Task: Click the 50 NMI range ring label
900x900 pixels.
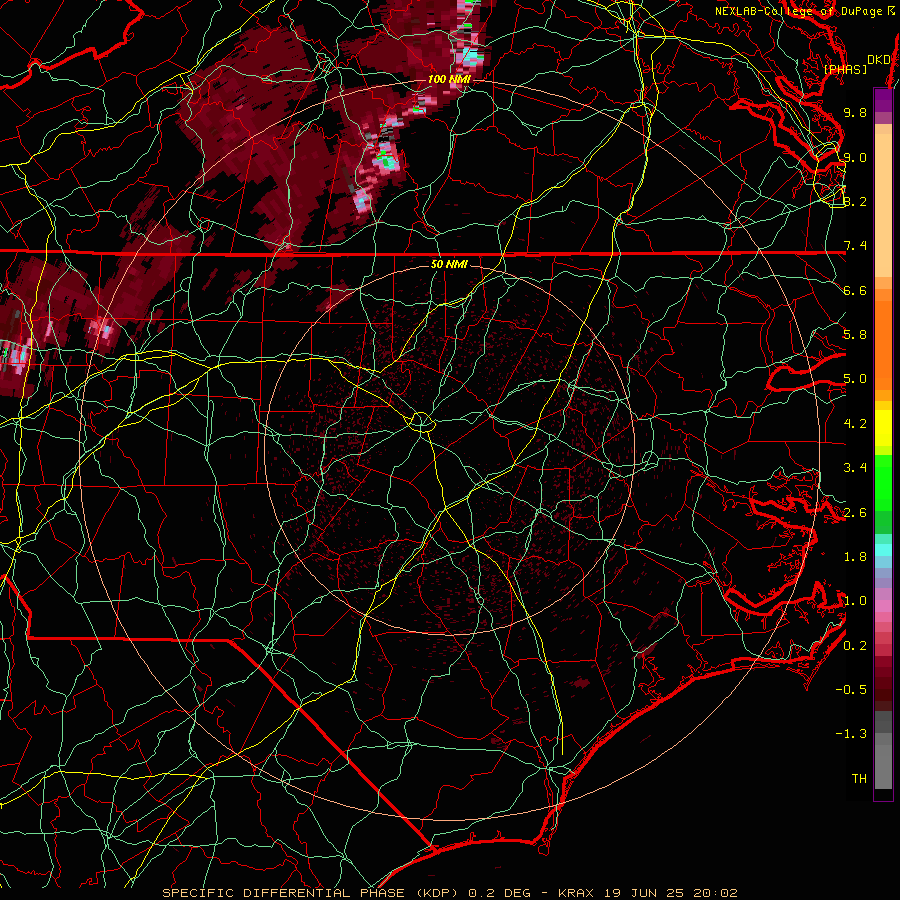Action: [x=449, y=264]
